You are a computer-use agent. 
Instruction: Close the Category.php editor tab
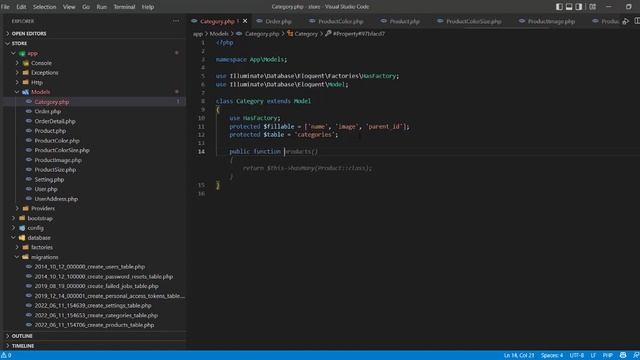click(x=245, y=21)
